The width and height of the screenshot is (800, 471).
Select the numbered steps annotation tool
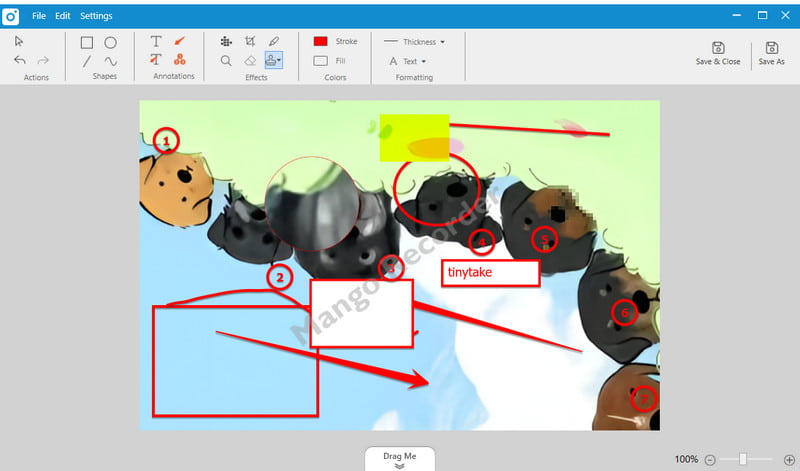(x=180, y=60)
